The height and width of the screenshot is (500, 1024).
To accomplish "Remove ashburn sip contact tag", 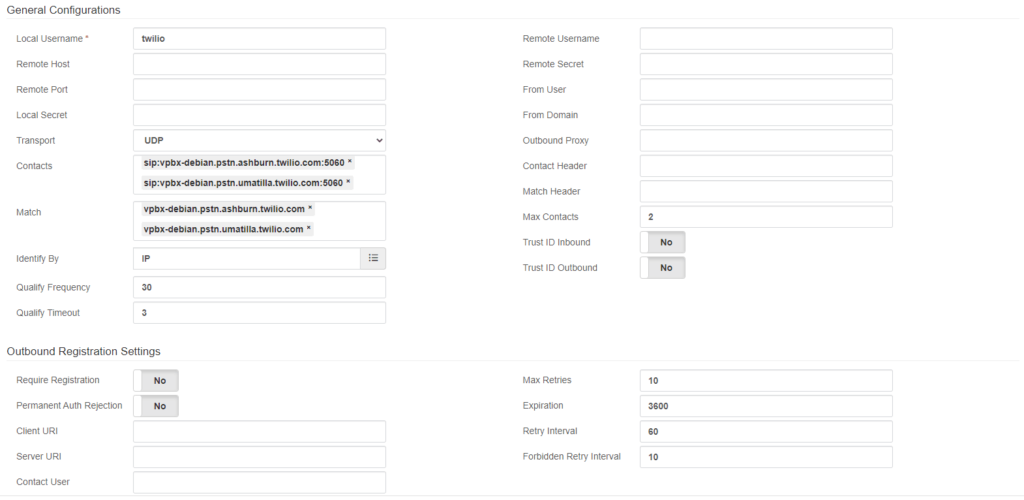I will 350,163.
